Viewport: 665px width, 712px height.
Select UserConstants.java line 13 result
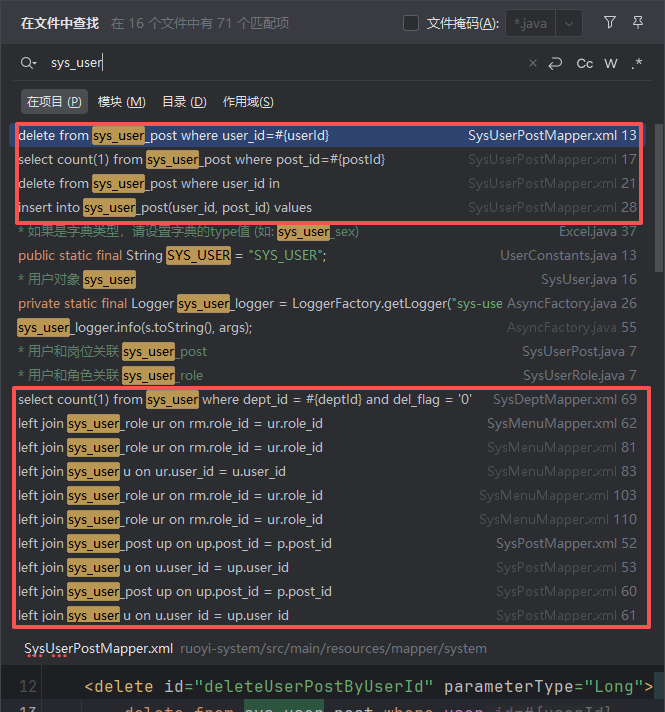pyautogui.click(x=327, y=255)
